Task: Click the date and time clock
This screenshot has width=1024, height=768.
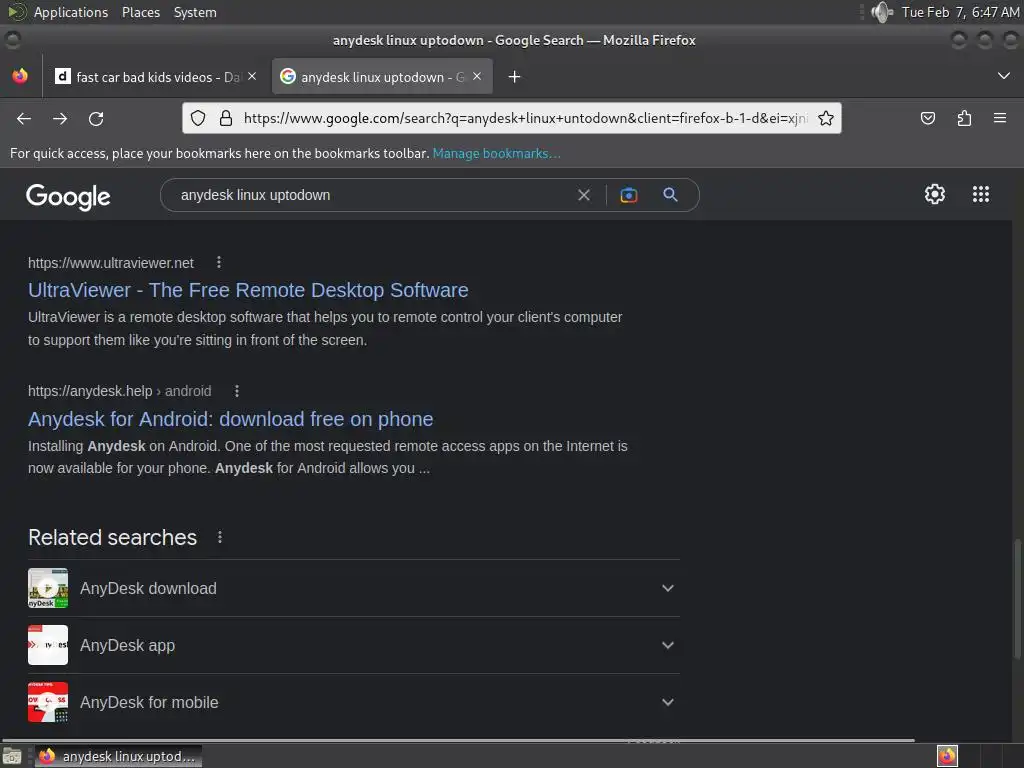Action: point(960,12)
